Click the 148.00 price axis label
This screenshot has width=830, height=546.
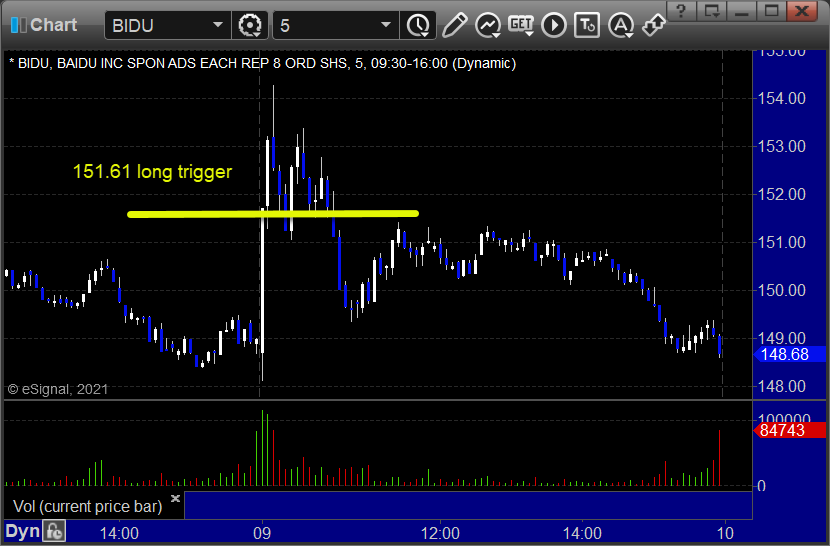click(781, 386)
